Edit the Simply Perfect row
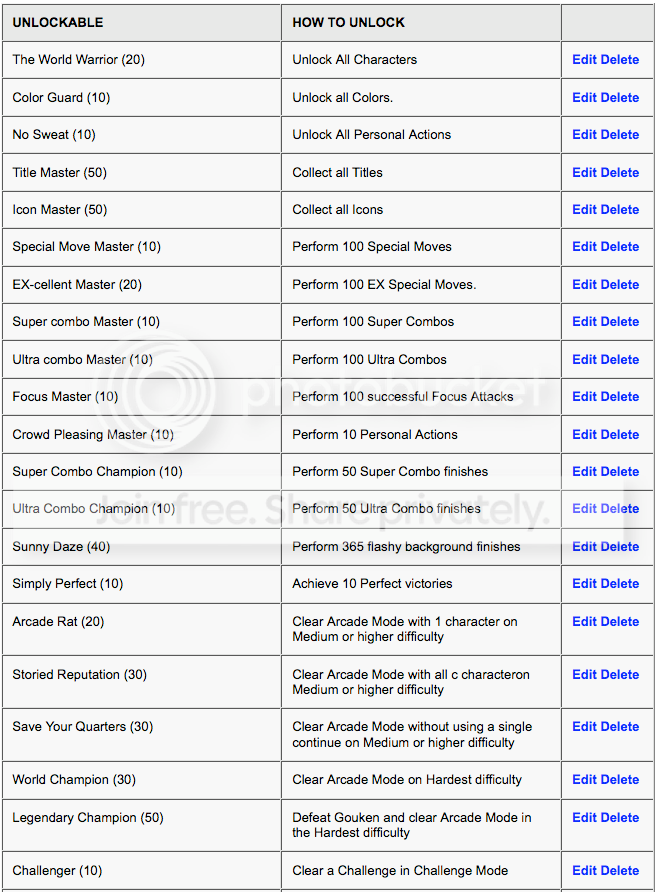Image resolution: width=655 pixels, height=892 pixels. click(584, 584)
